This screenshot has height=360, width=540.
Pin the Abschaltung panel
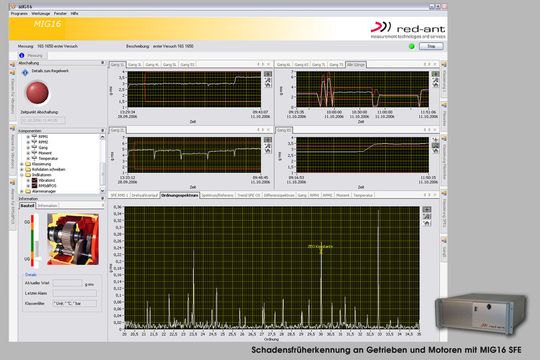tap(102, 63)
